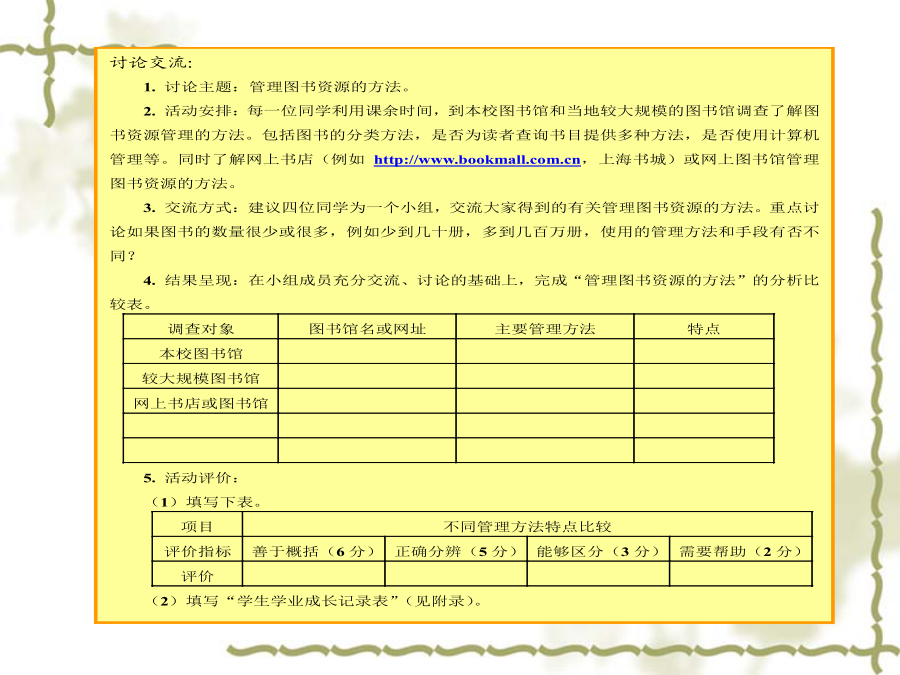Viewport: 900px width, 675px height.
Task: Click the row label 较大规模图书馆
Action: [x=201, y=378]
